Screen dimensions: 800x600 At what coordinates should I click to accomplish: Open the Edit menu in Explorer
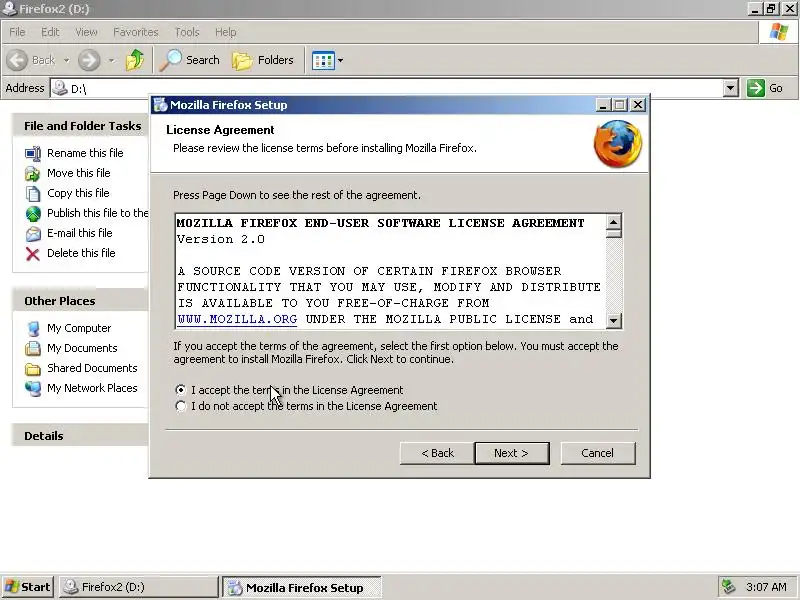50,32
